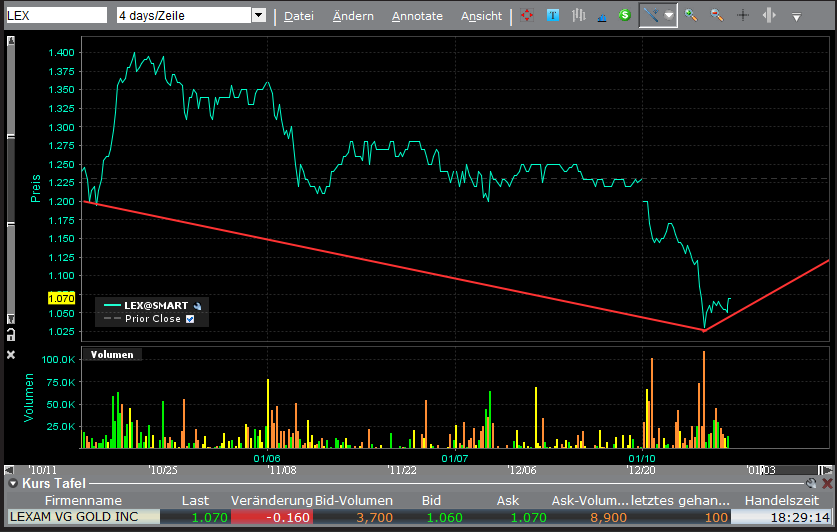The height and width of the screenshot is (532, 837).
Task: Click the Veränderung column header
Action: (271, 500)
